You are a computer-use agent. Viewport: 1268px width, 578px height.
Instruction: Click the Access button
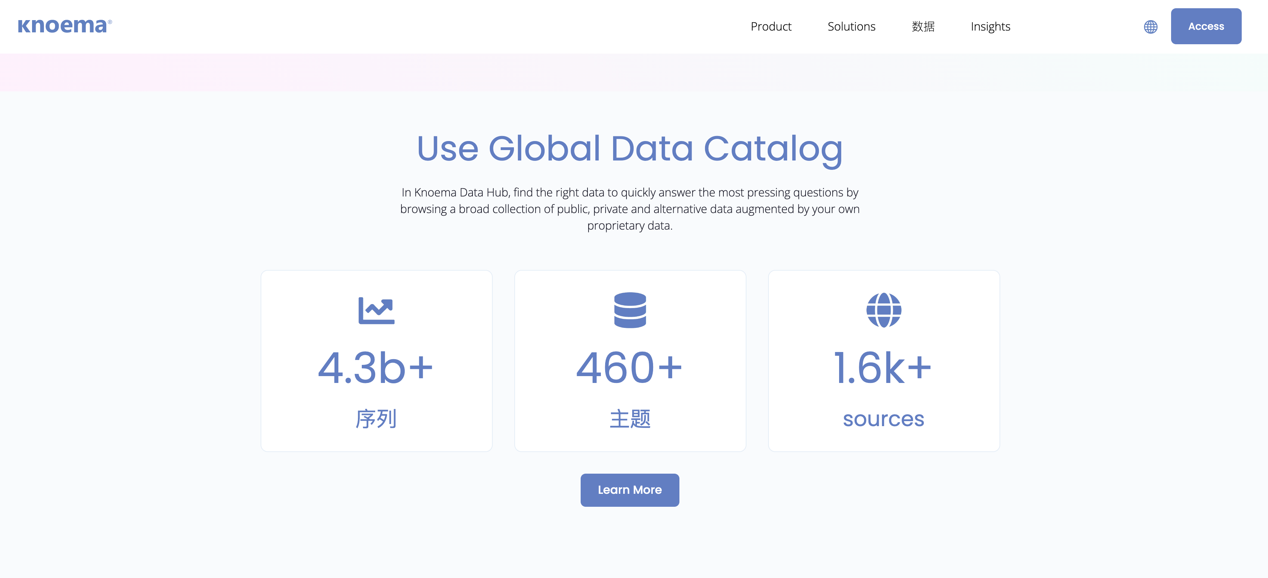(1206, 26)
